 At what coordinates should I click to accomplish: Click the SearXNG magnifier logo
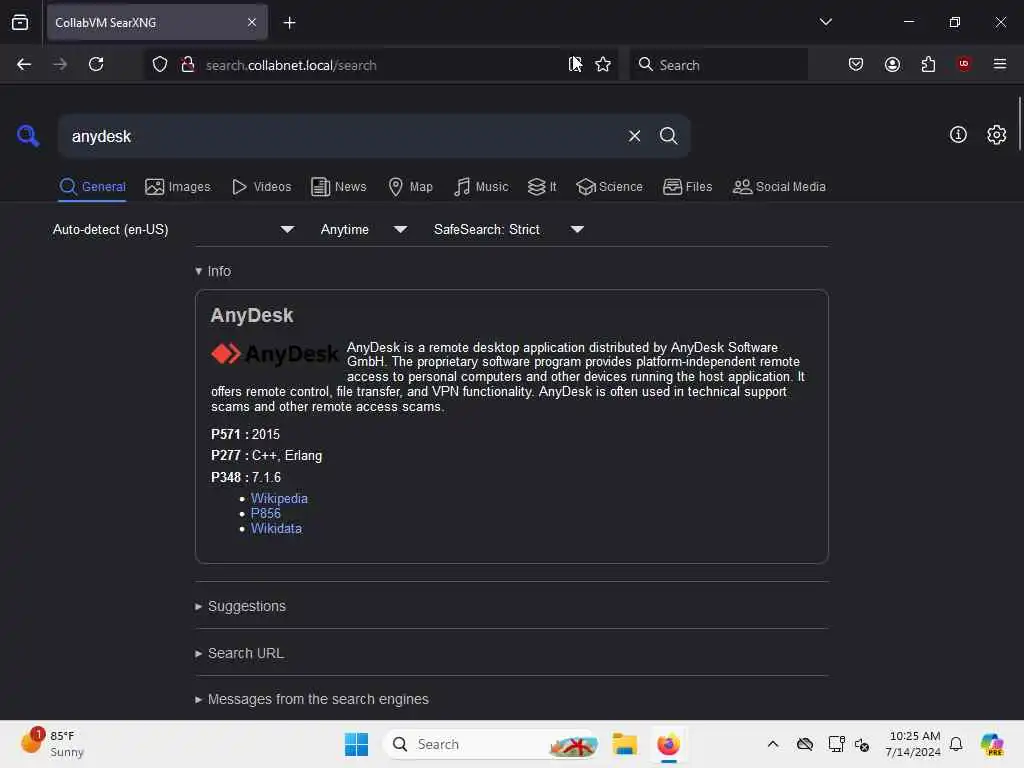(x=28, y=136)
